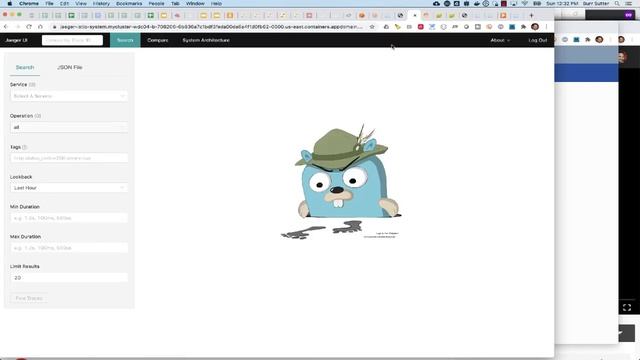Focus the Max Duration field
The image size is (640, 360).
point(69,248)
